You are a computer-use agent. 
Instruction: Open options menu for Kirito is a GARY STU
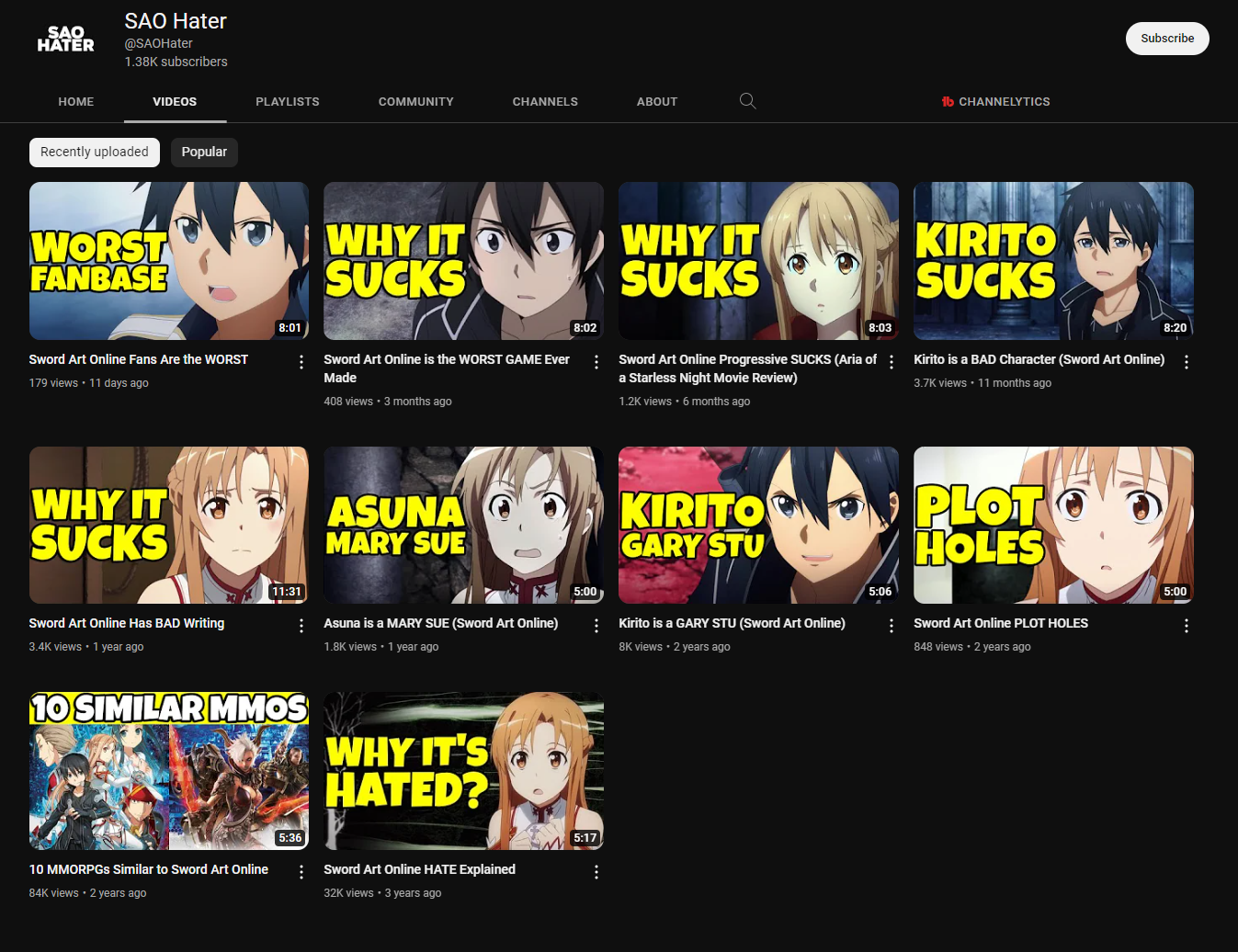(x=892, y=626)
